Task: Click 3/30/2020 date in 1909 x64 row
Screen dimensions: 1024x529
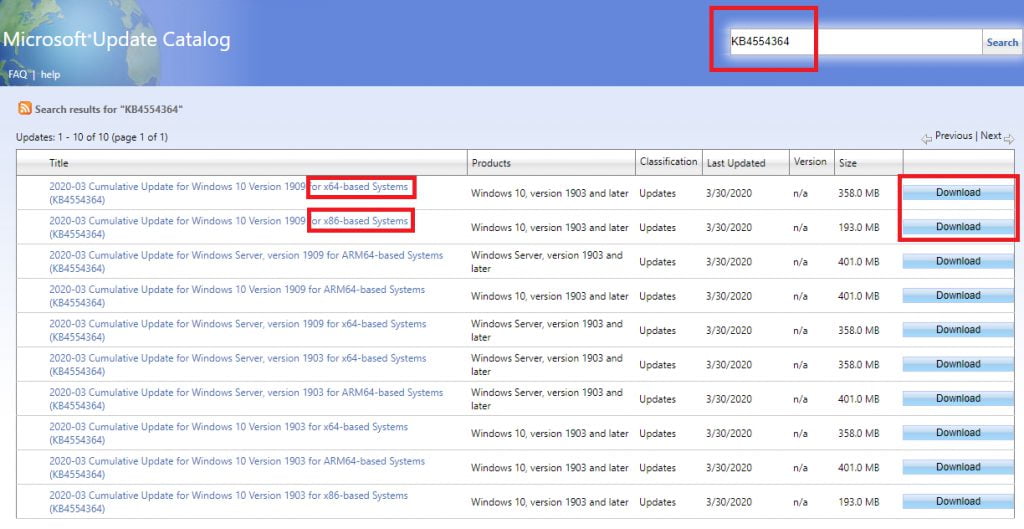Action: coord(730,193)
